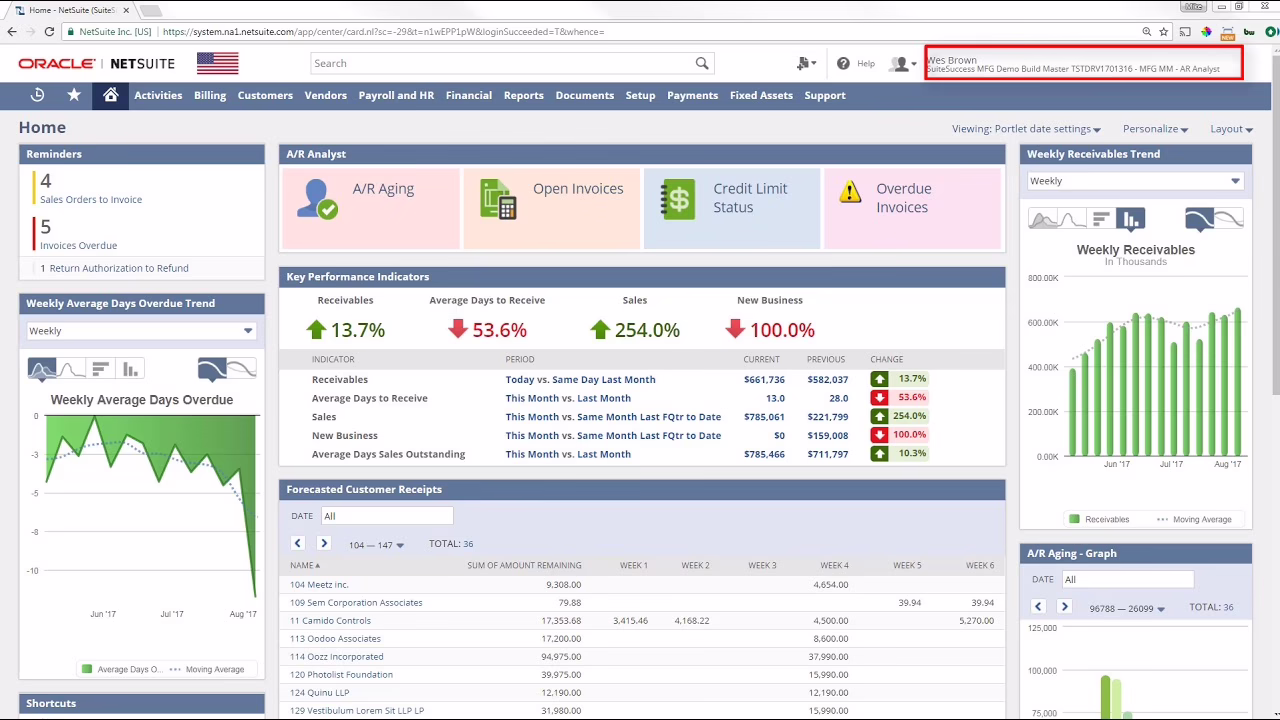Select area chart icon in Weekly Average Days Overdue
1280x720 pixels.
pyautogui.click(x=42, y=369)
